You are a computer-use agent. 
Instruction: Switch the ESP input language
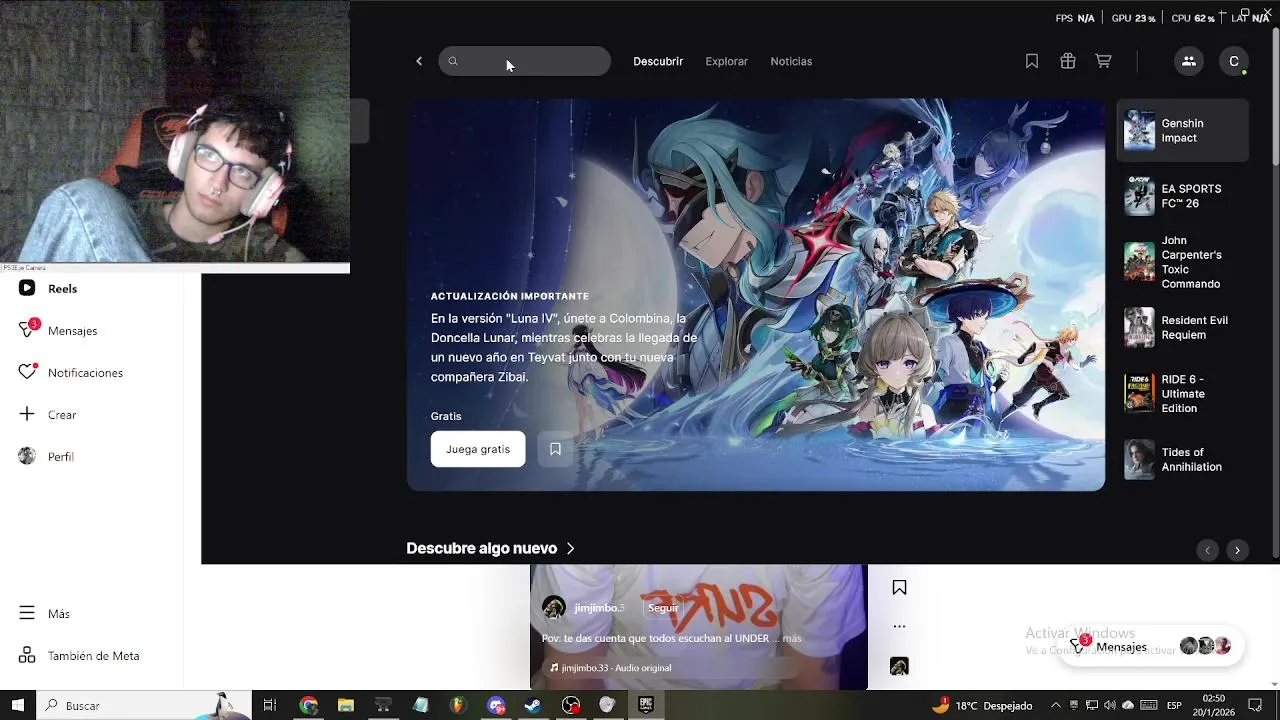[x=1175, y=705]
